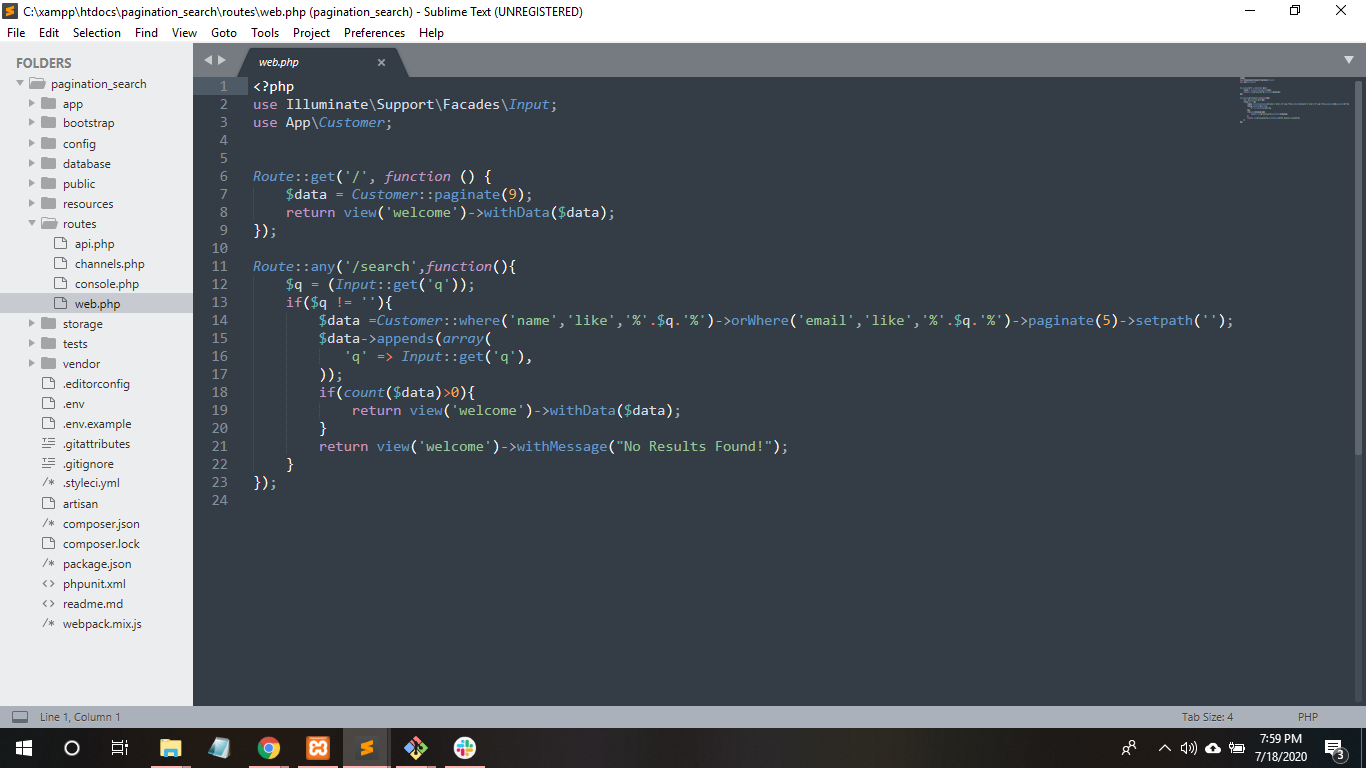This screenshot has height=768, width=1366.
Task: Open Slack from the taskbar
Action: tap(465, 748)
